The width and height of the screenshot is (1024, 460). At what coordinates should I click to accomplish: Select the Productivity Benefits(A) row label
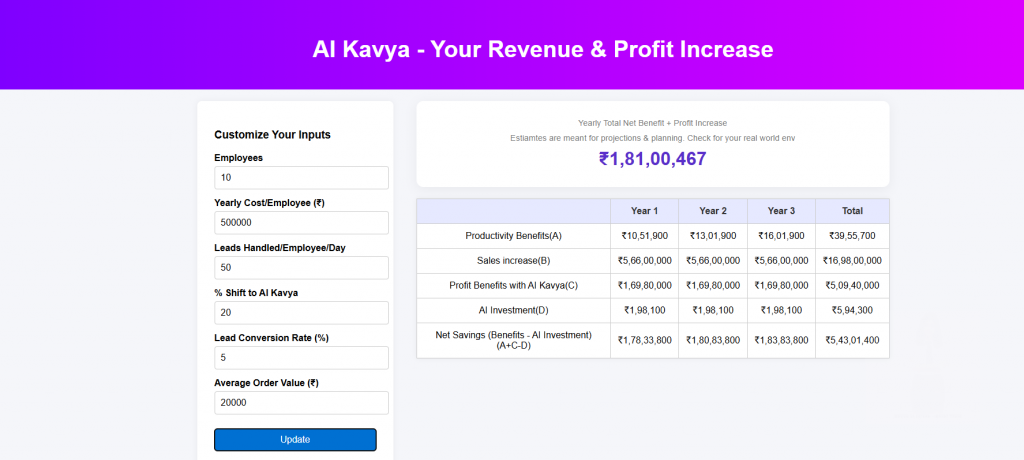pyautogui.click(x=513, y=236)
